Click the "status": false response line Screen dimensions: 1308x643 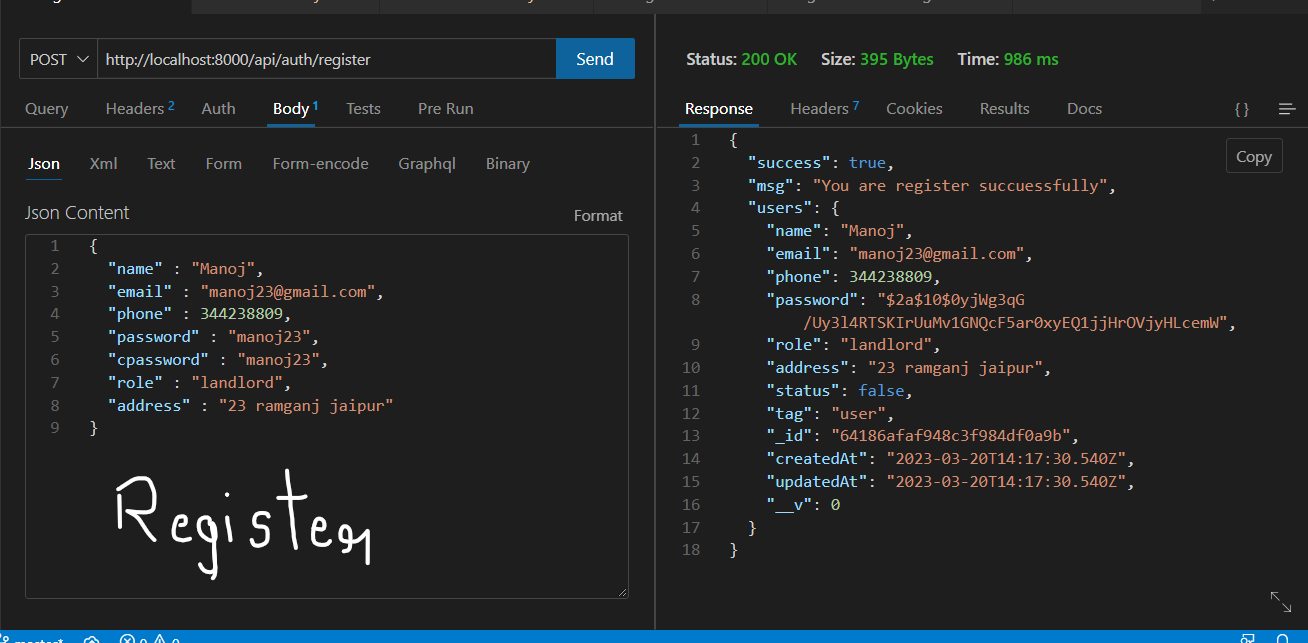pos(839,391)
